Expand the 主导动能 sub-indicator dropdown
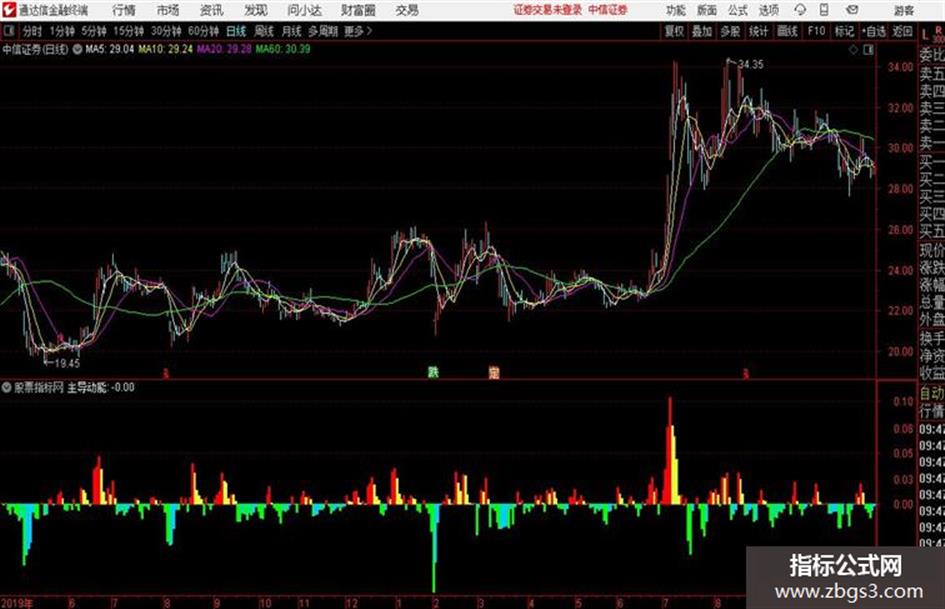This screenshot has height=609, width=945. click(6, 388)
